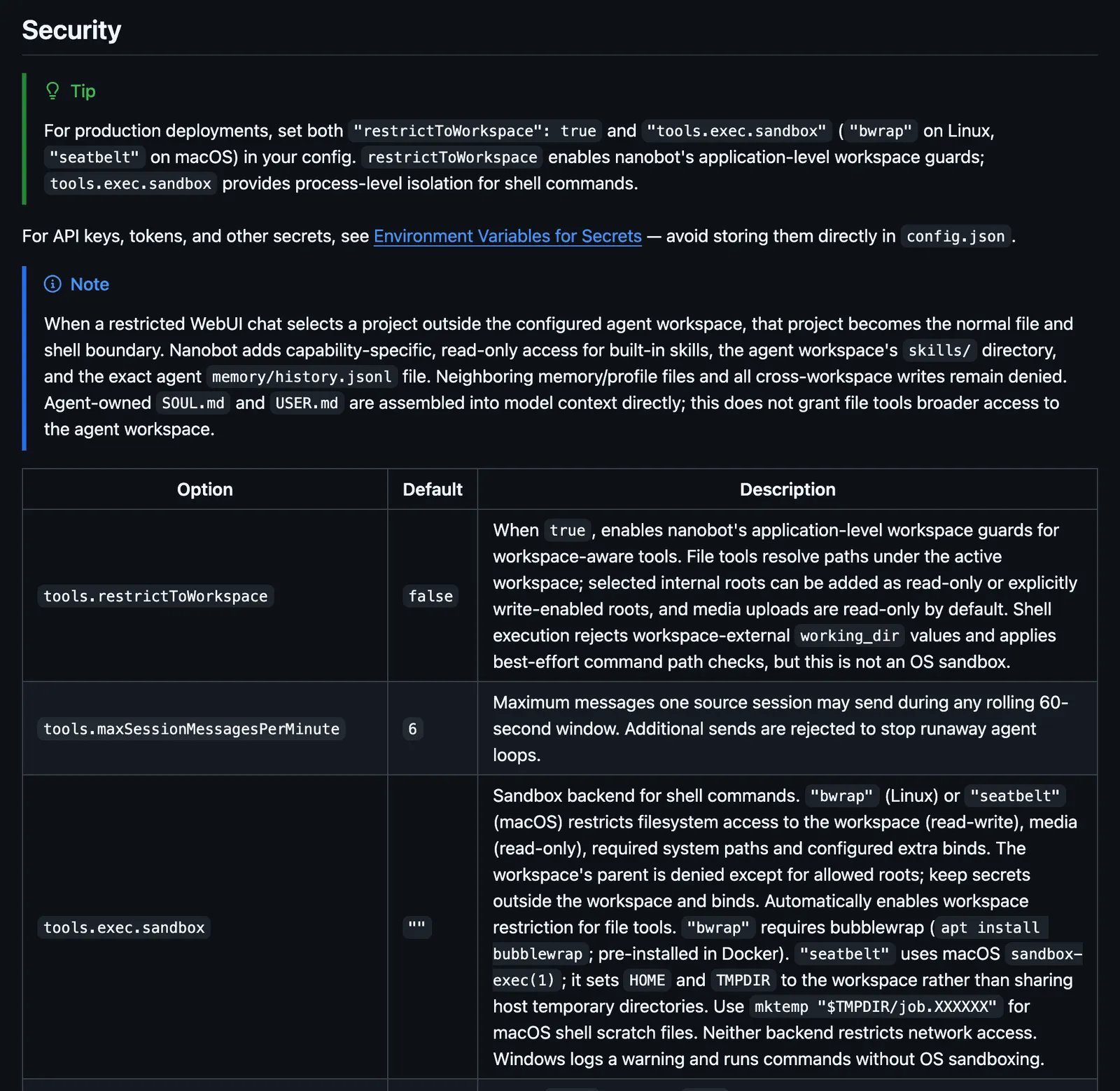Click the default value 6
The height and width of the screenshot is (1091, 1120).
coord(412,729)
